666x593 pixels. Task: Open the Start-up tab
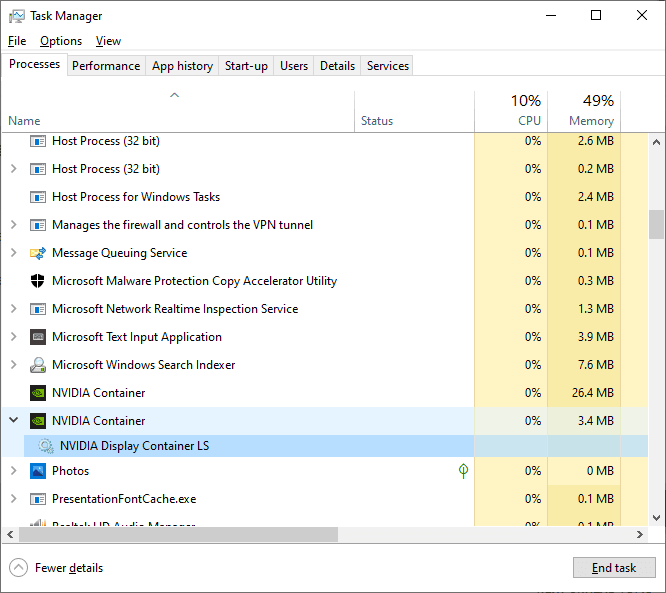pyautogui.click(x=246, y=66)
